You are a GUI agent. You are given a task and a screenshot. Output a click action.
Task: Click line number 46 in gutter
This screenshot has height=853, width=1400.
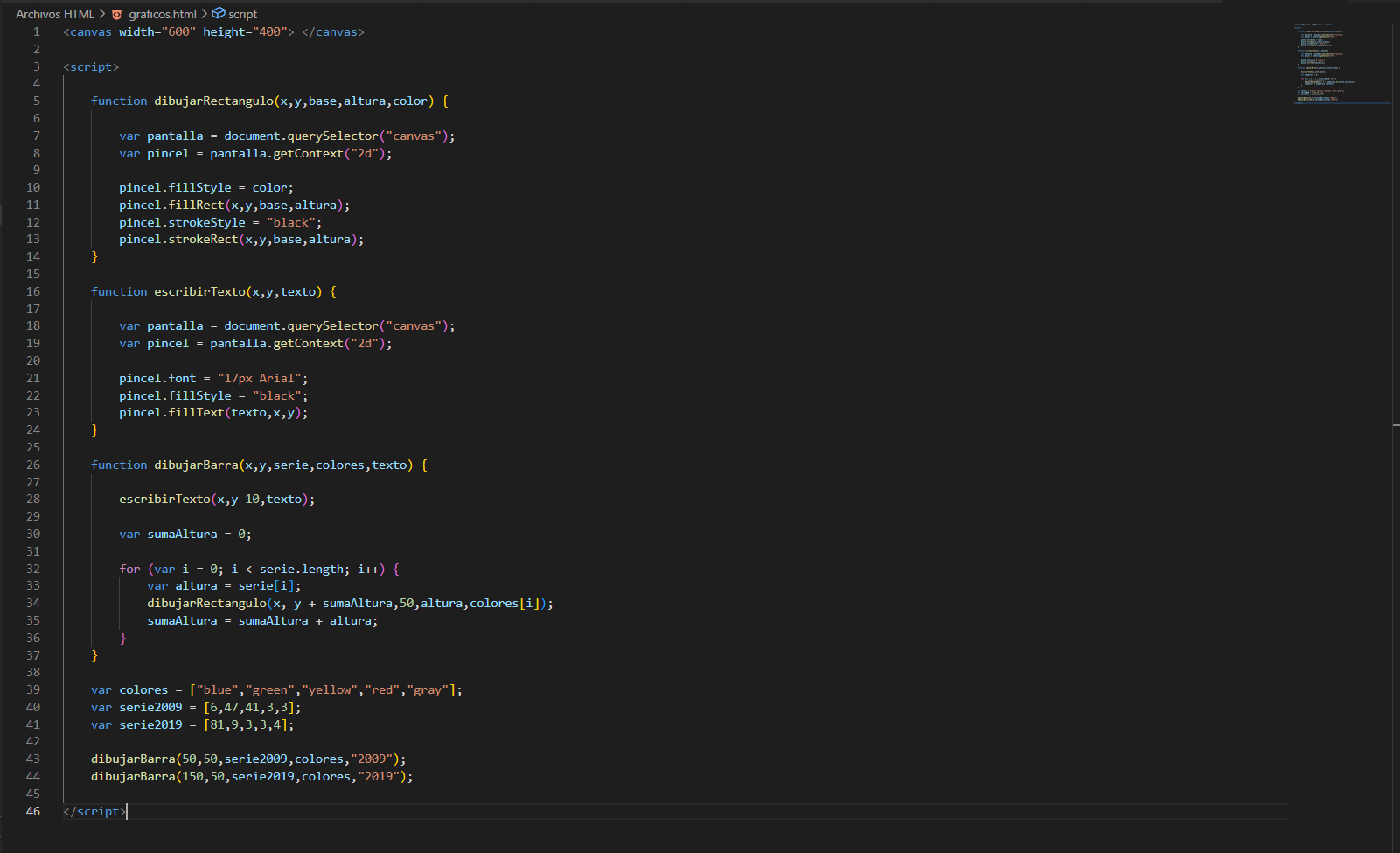point(33,811)
